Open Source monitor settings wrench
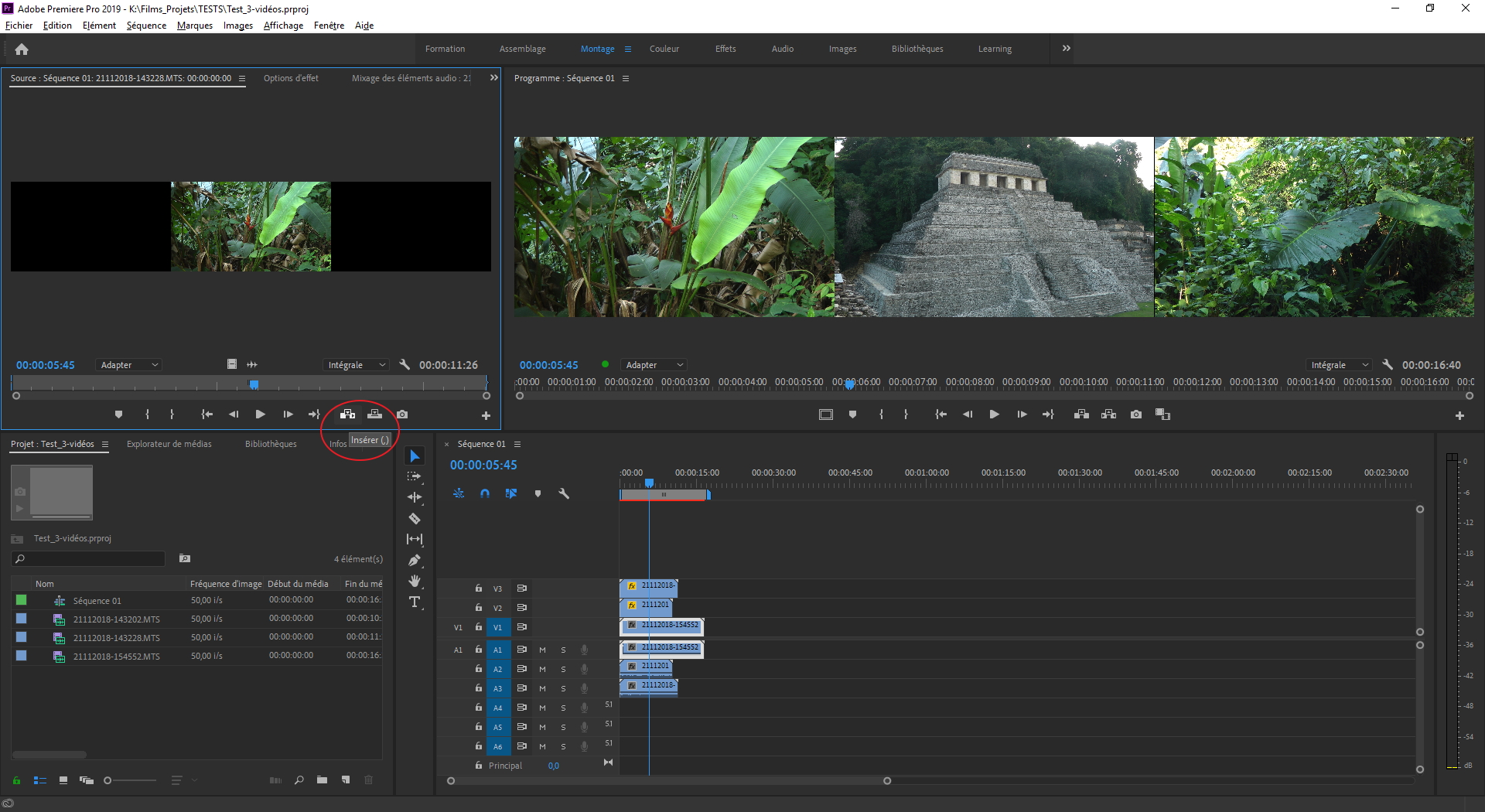 pyautogui.click(x=405, y=364)
